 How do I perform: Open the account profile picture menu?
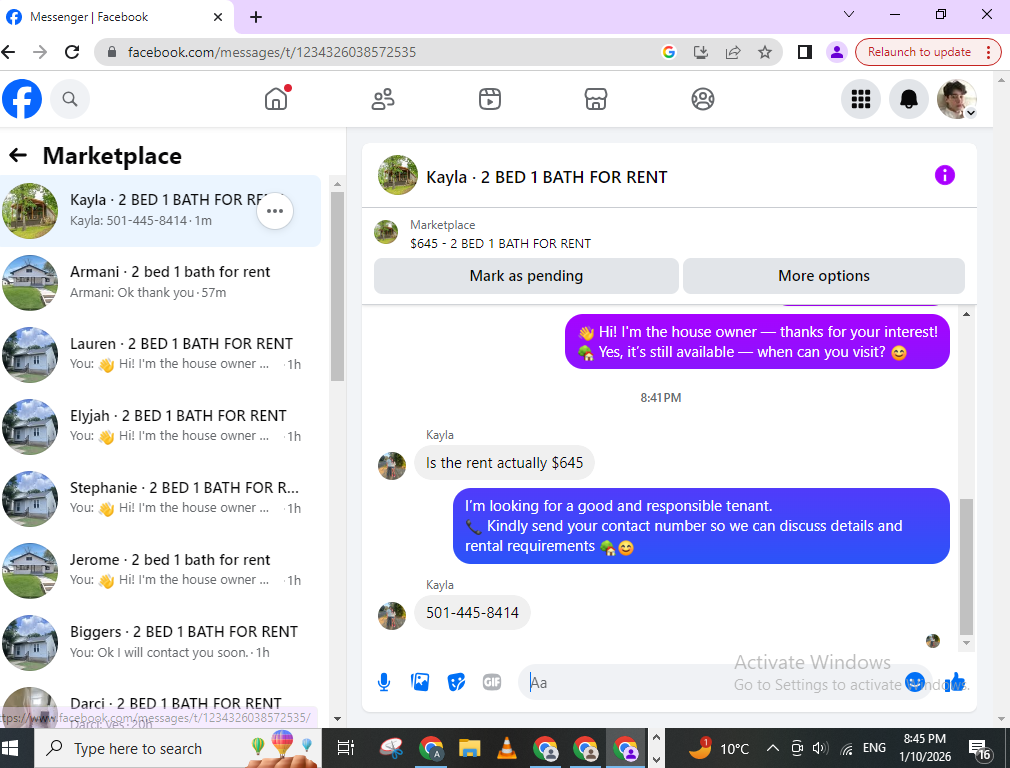pos(957,99)
